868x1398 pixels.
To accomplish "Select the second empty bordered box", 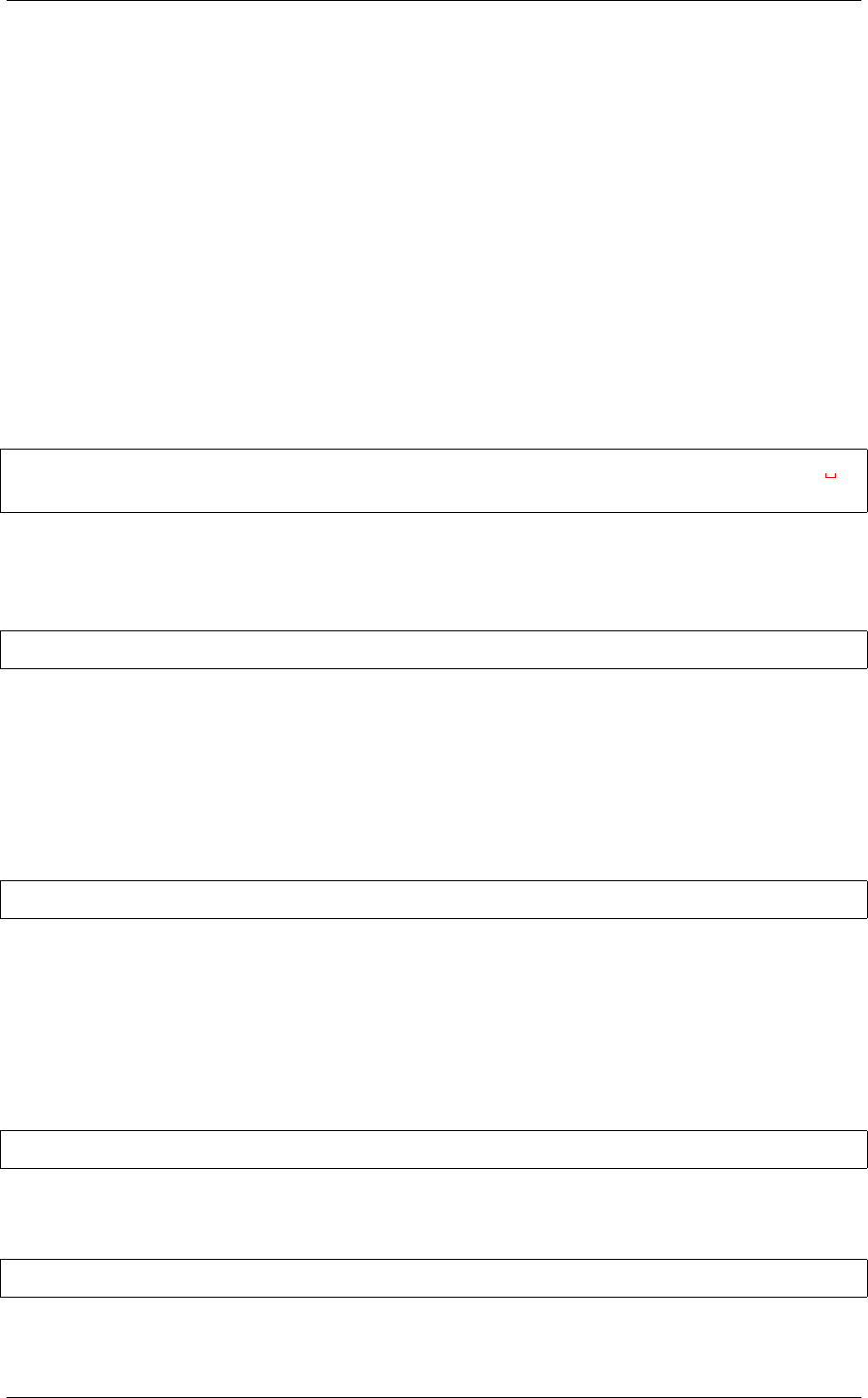I will pos(434,649).
